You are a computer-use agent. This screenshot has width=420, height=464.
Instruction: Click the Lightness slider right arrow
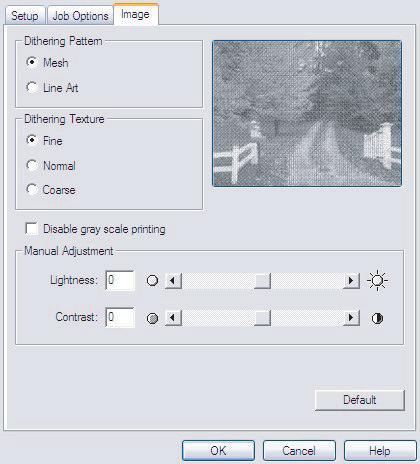351,281
